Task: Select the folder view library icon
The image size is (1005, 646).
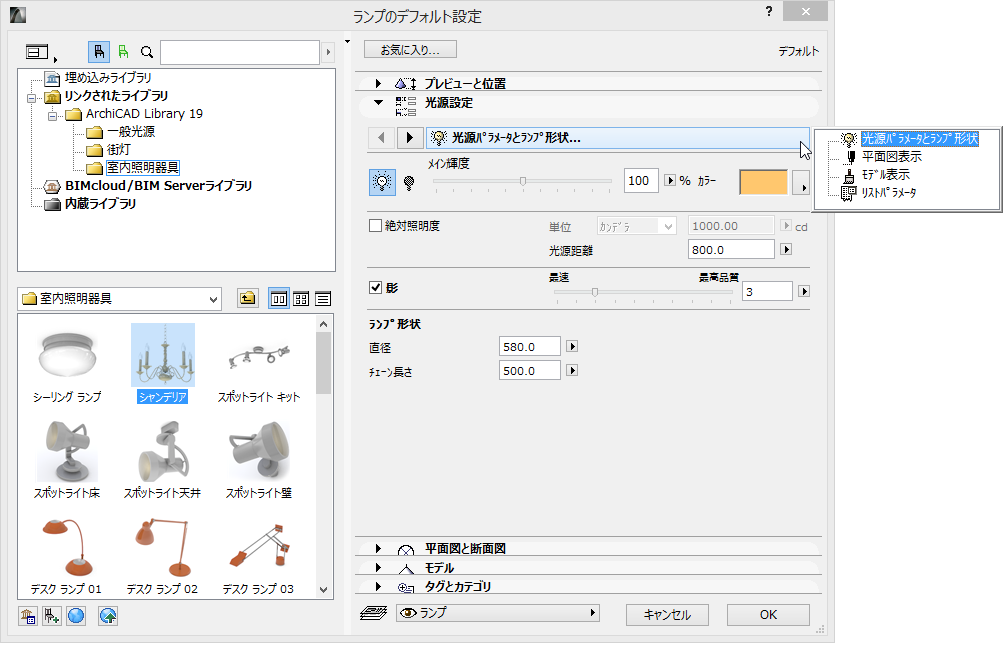Action: [x=99, y=52]
